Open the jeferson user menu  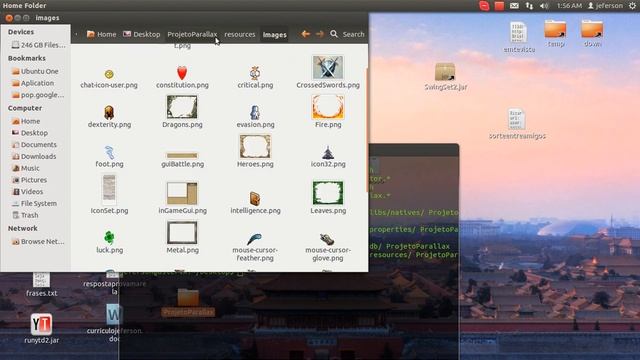tap(605, 6)
